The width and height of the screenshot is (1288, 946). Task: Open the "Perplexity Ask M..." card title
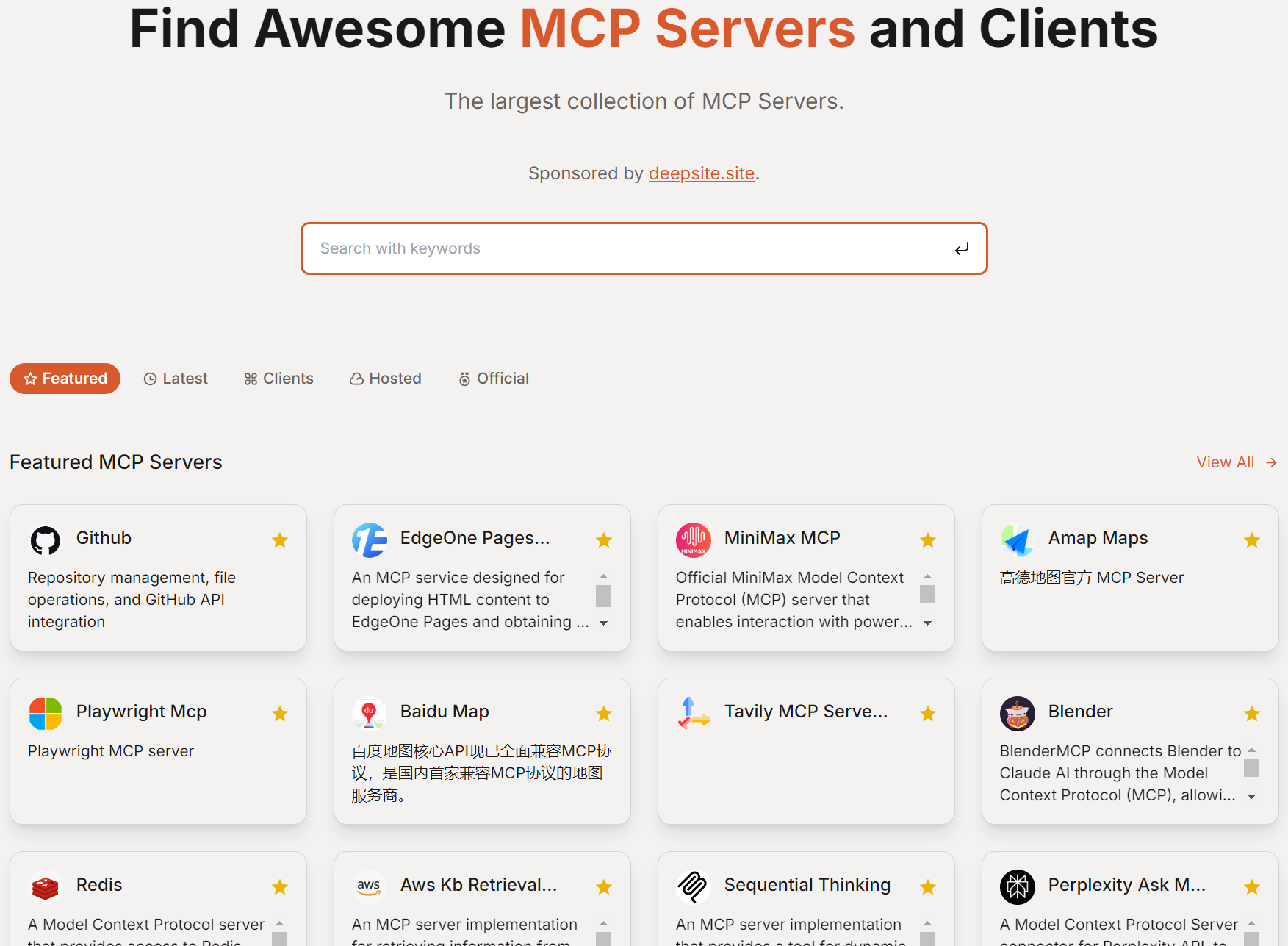coord(1127,885)
